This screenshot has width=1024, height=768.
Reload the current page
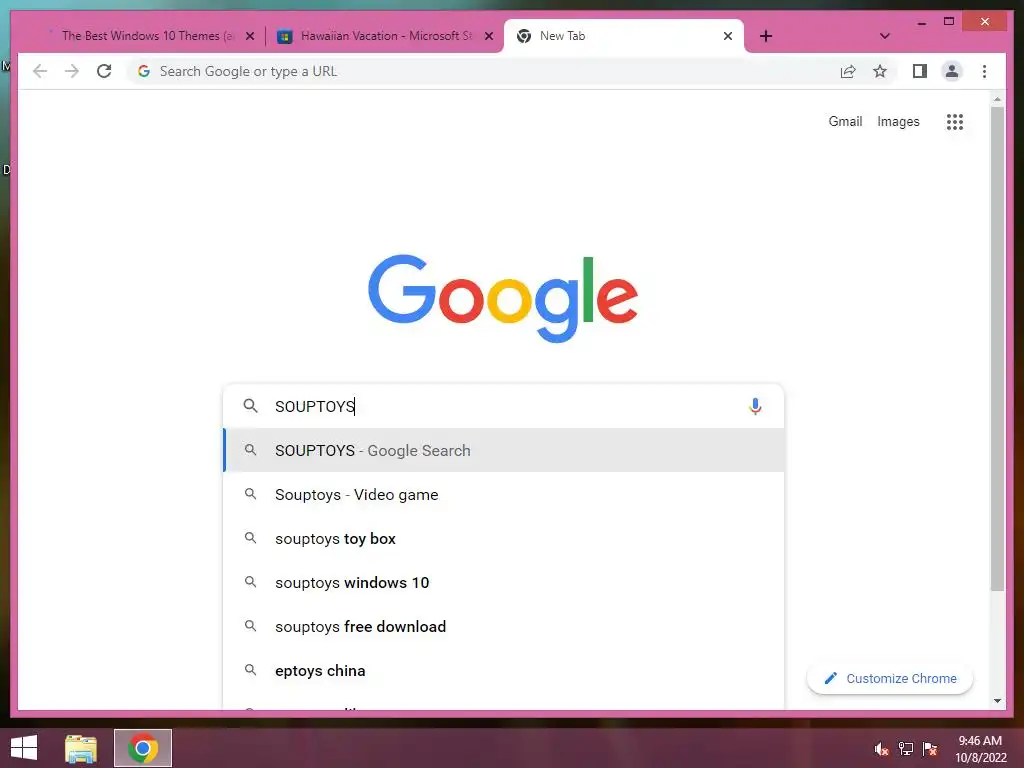tap(104, 71)
